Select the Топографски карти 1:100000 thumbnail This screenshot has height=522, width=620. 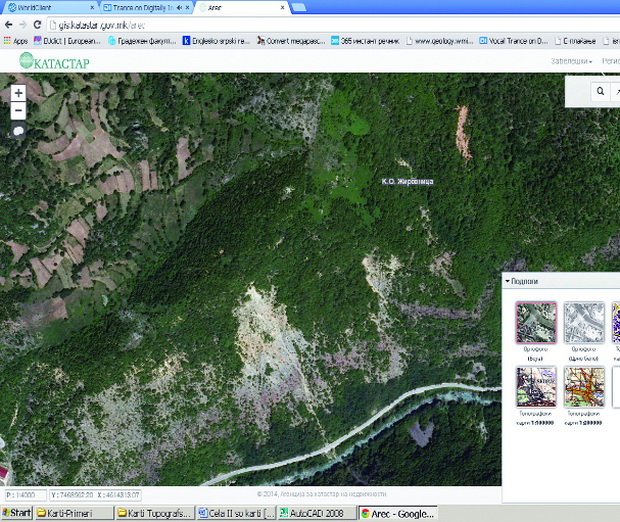coord(536,387)
